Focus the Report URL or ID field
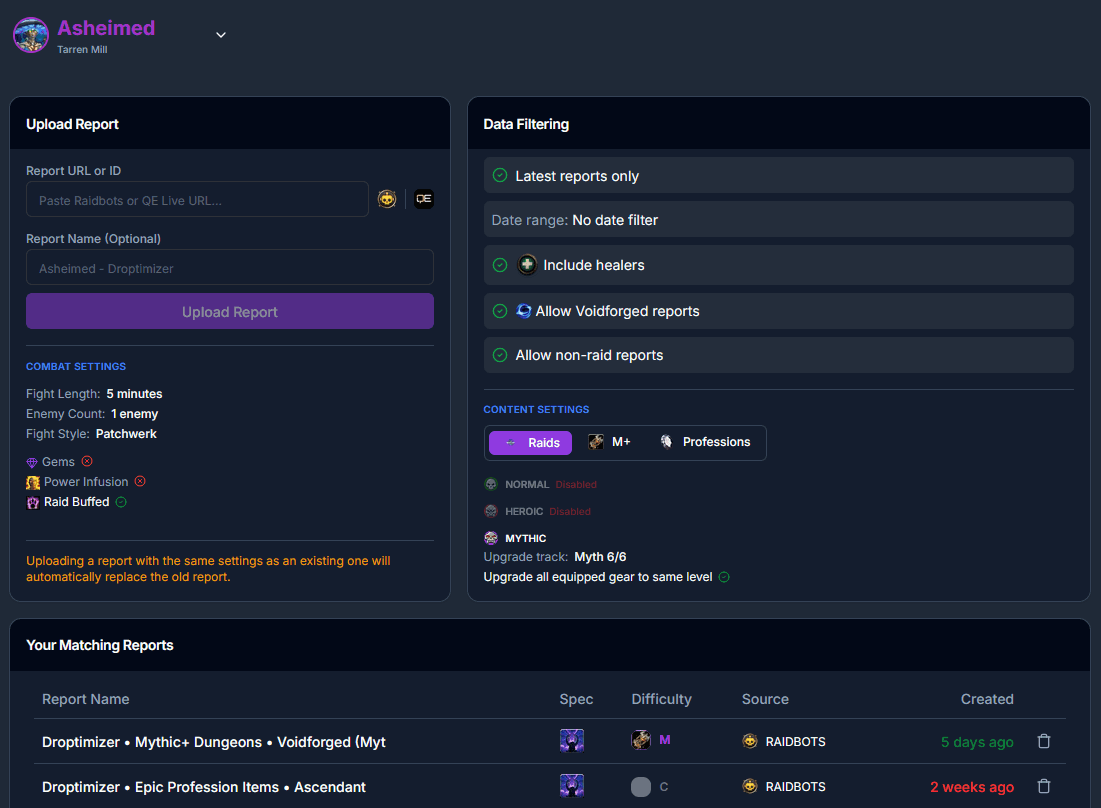 197,200
